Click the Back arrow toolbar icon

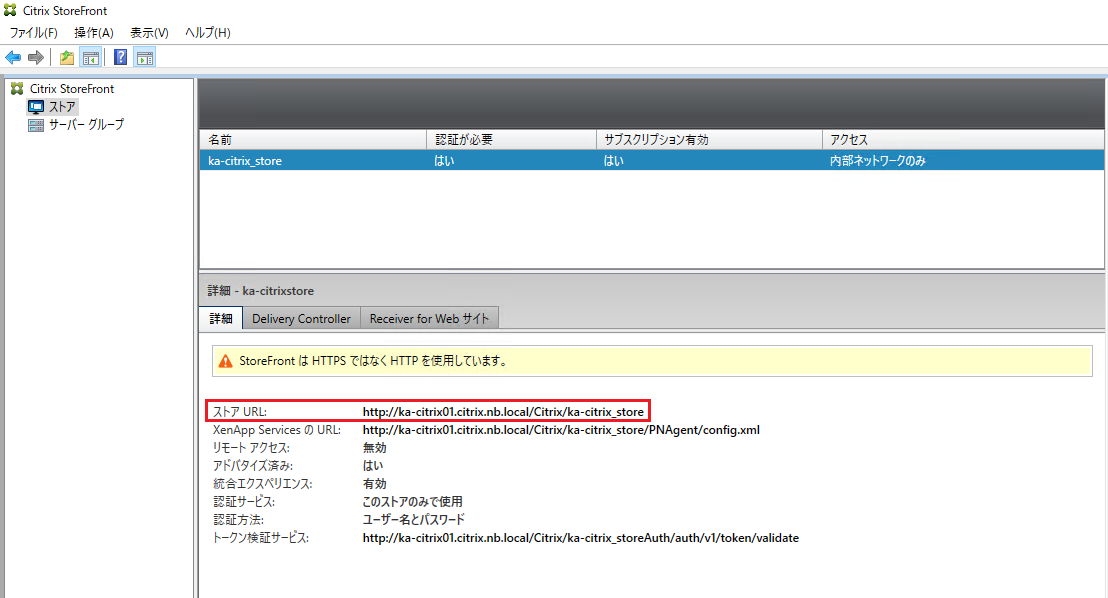[x=13, y=57]
